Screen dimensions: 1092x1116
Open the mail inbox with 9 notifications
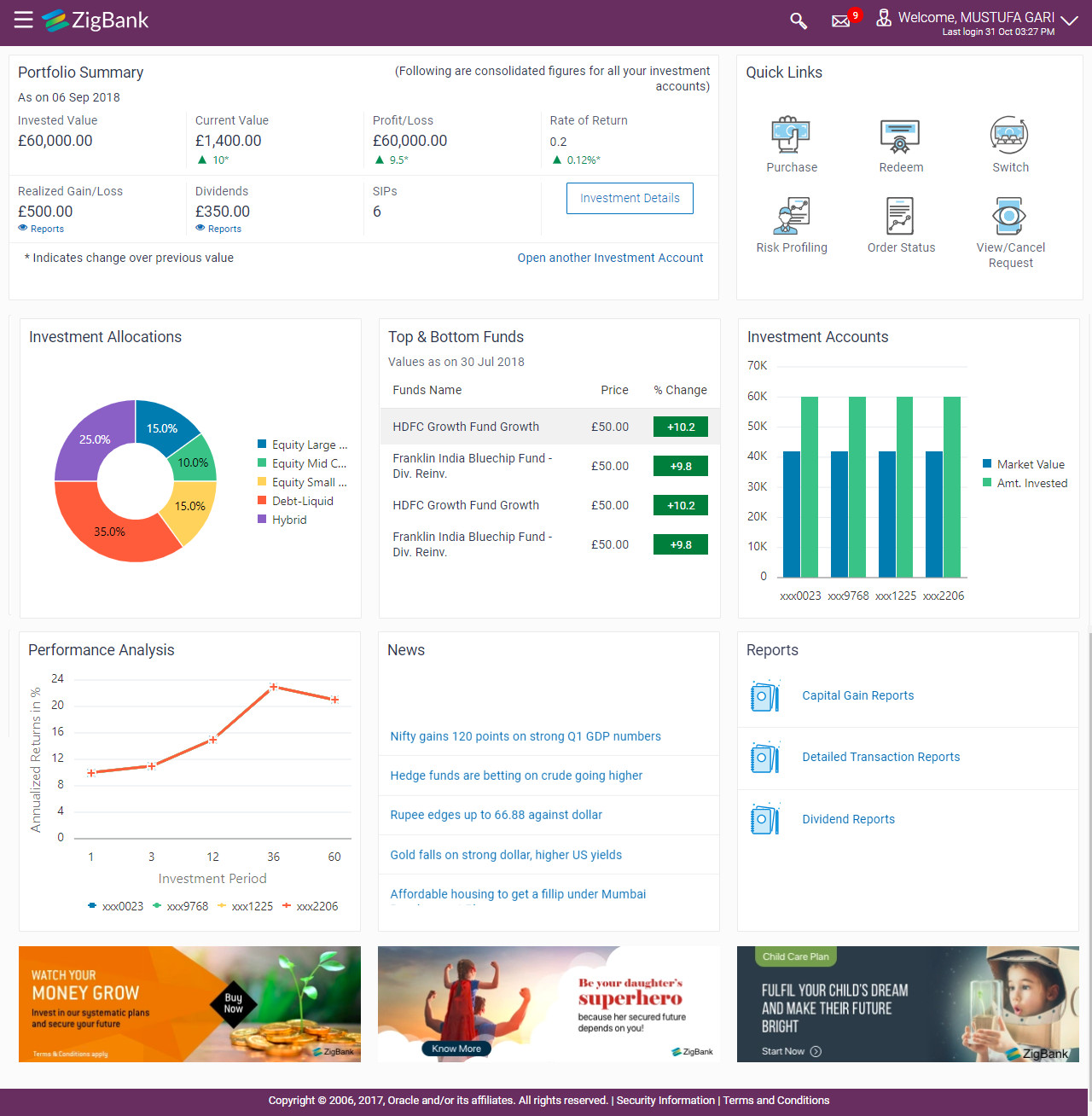pyautogui.click(x=841, y=20)
